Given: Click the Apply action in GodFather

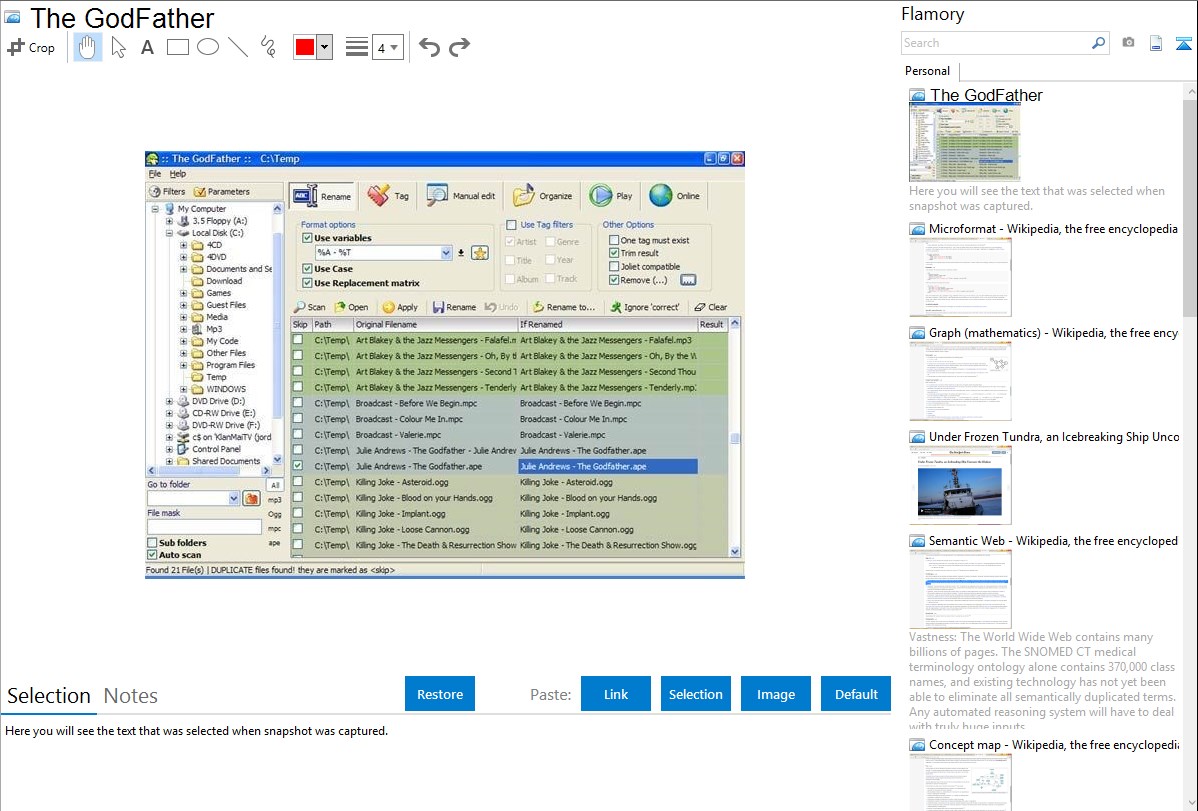Looking at the screenshot, I should point(400,307).
